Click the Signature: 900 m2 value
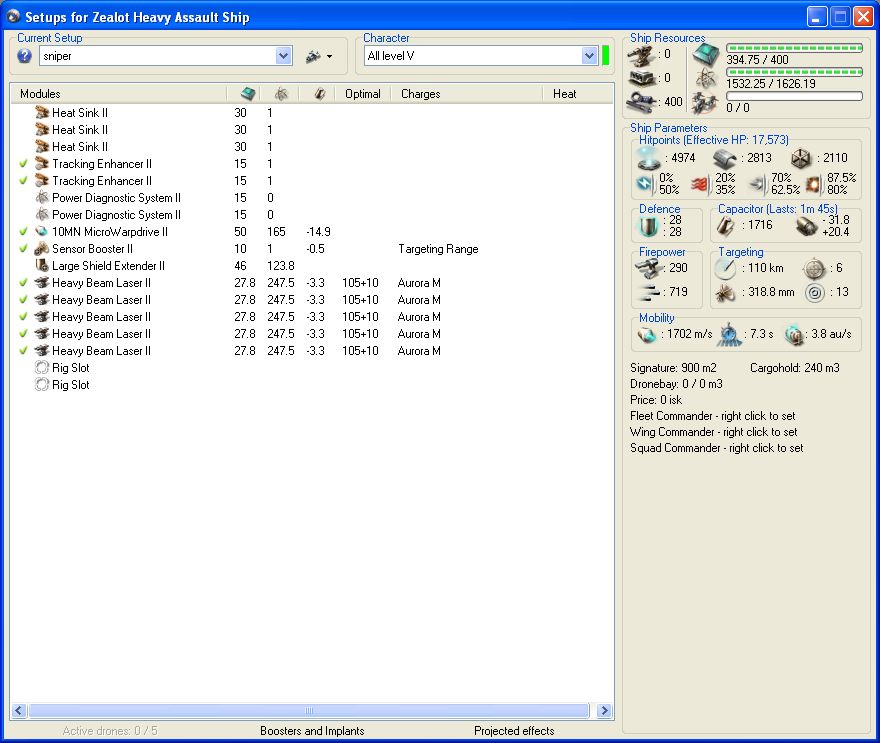The height and width of the screenshot is (743, 880). tap(673, 368)
